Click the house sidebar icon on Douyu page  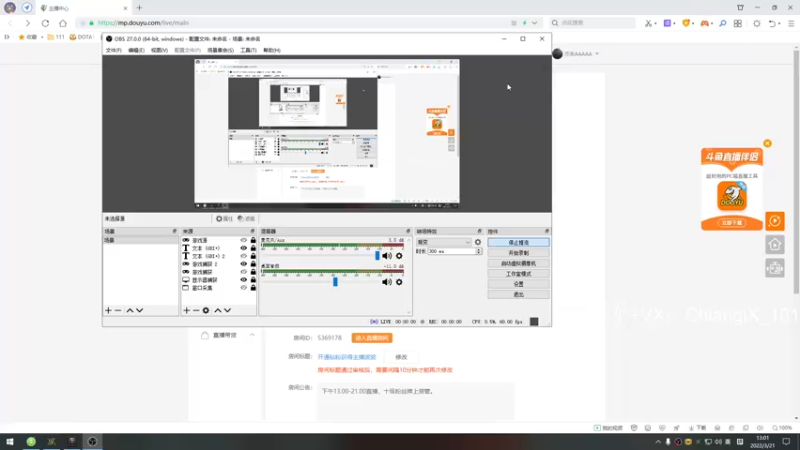(x=774, y=245)
